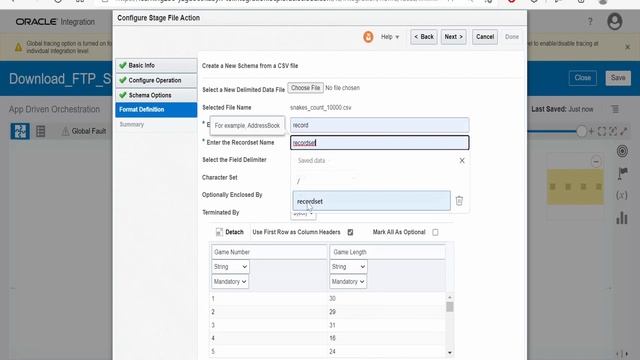Open Game Length data type dropdown
Screen dimensions: 640x360
[x=348, y=267]
